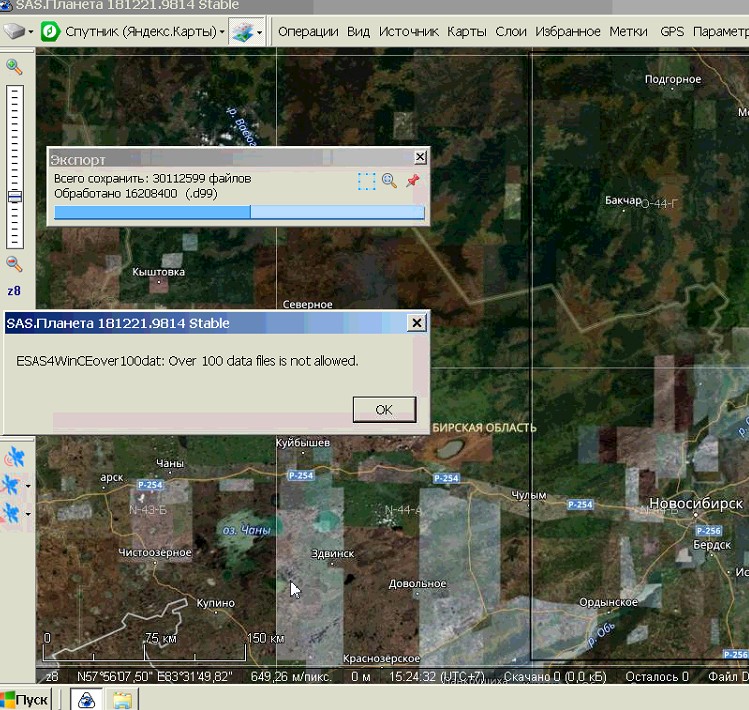Toggle the red pin in Экспорт window

pos(412,181)
